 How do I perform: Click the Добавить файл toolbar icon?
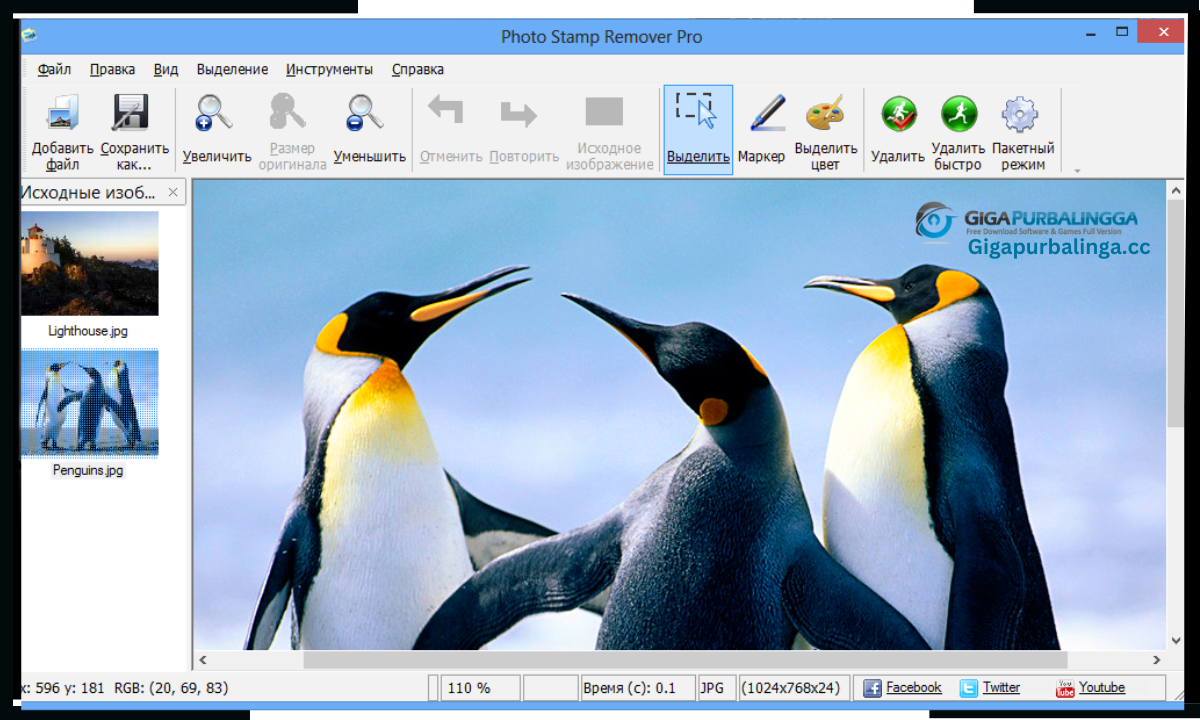63,113
